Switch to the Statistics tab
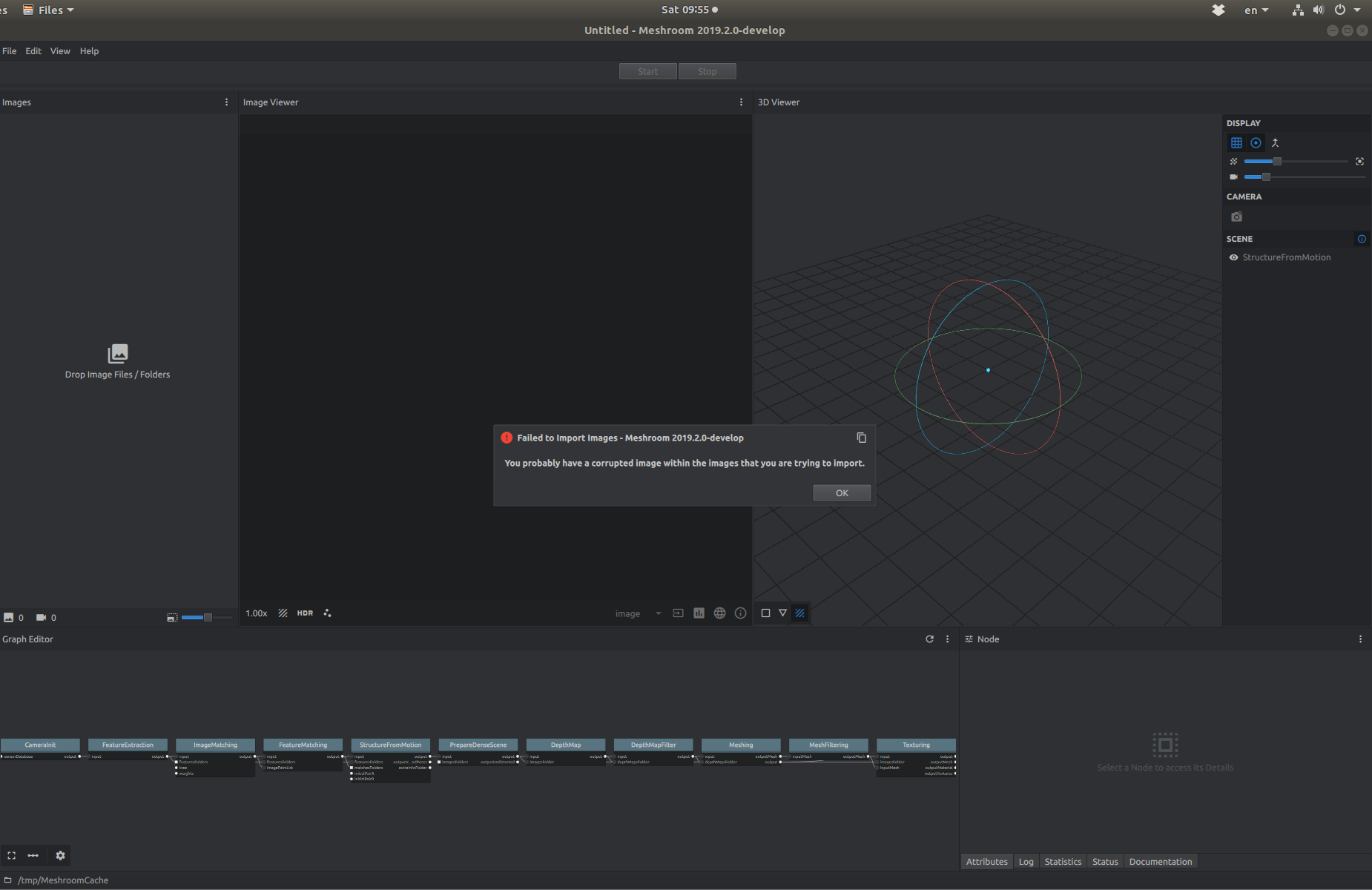The height and width of the screenshot is (890, 1372). coord(1063,862)
